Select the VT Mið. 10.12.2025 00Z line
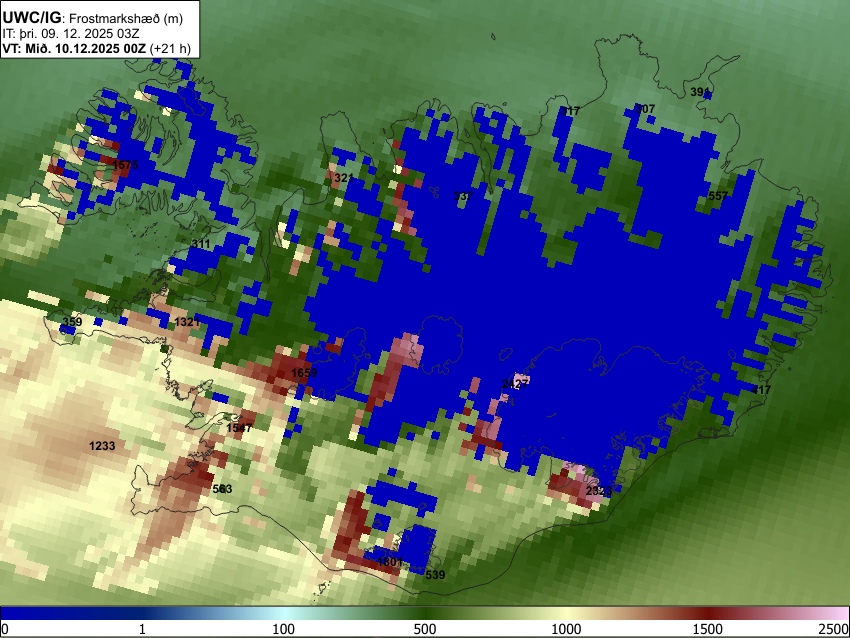 coord(96,48)
